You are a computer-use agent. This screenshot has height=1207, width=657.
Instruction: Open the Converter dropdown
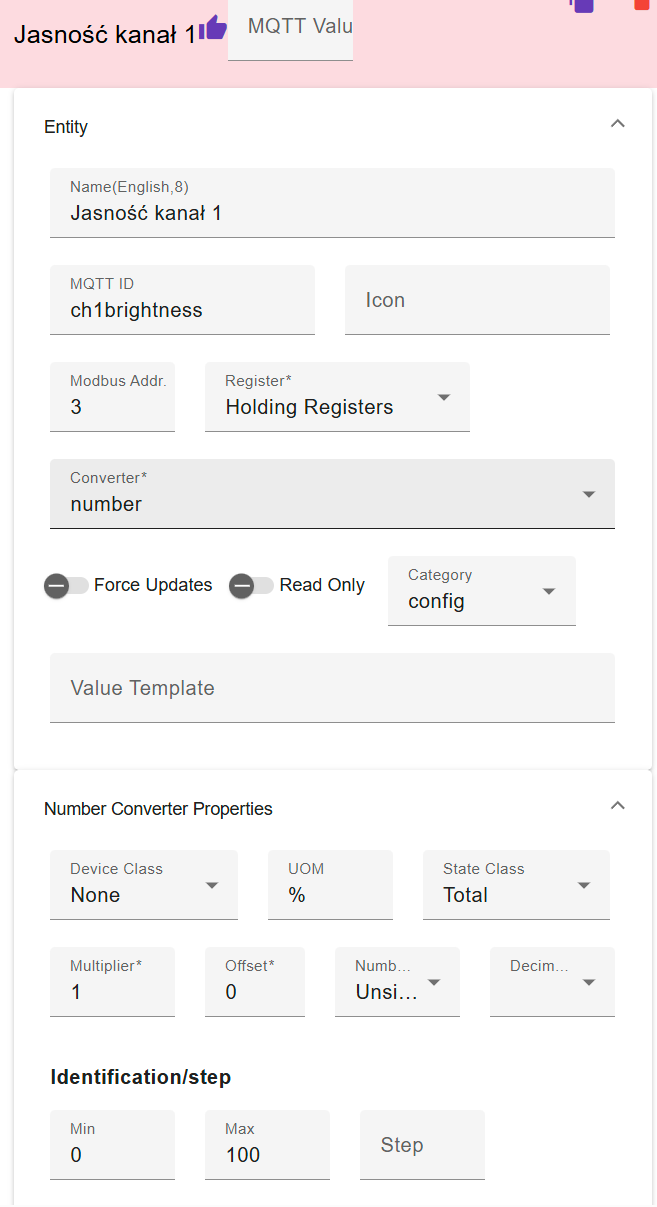point(332,494)
